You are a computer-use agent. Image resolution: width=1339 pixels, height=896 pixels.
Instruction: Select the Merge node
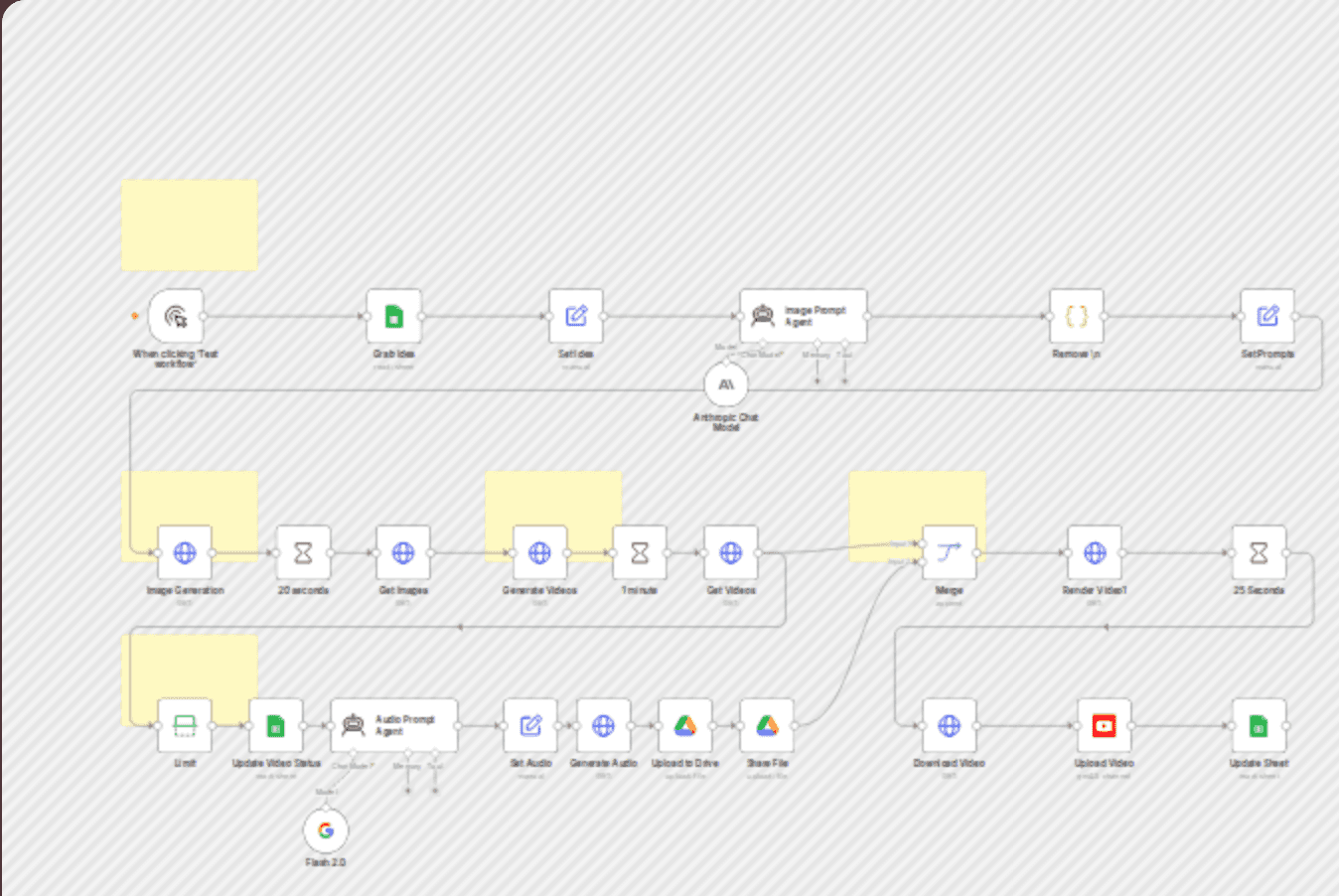click(x=950, y=552)
